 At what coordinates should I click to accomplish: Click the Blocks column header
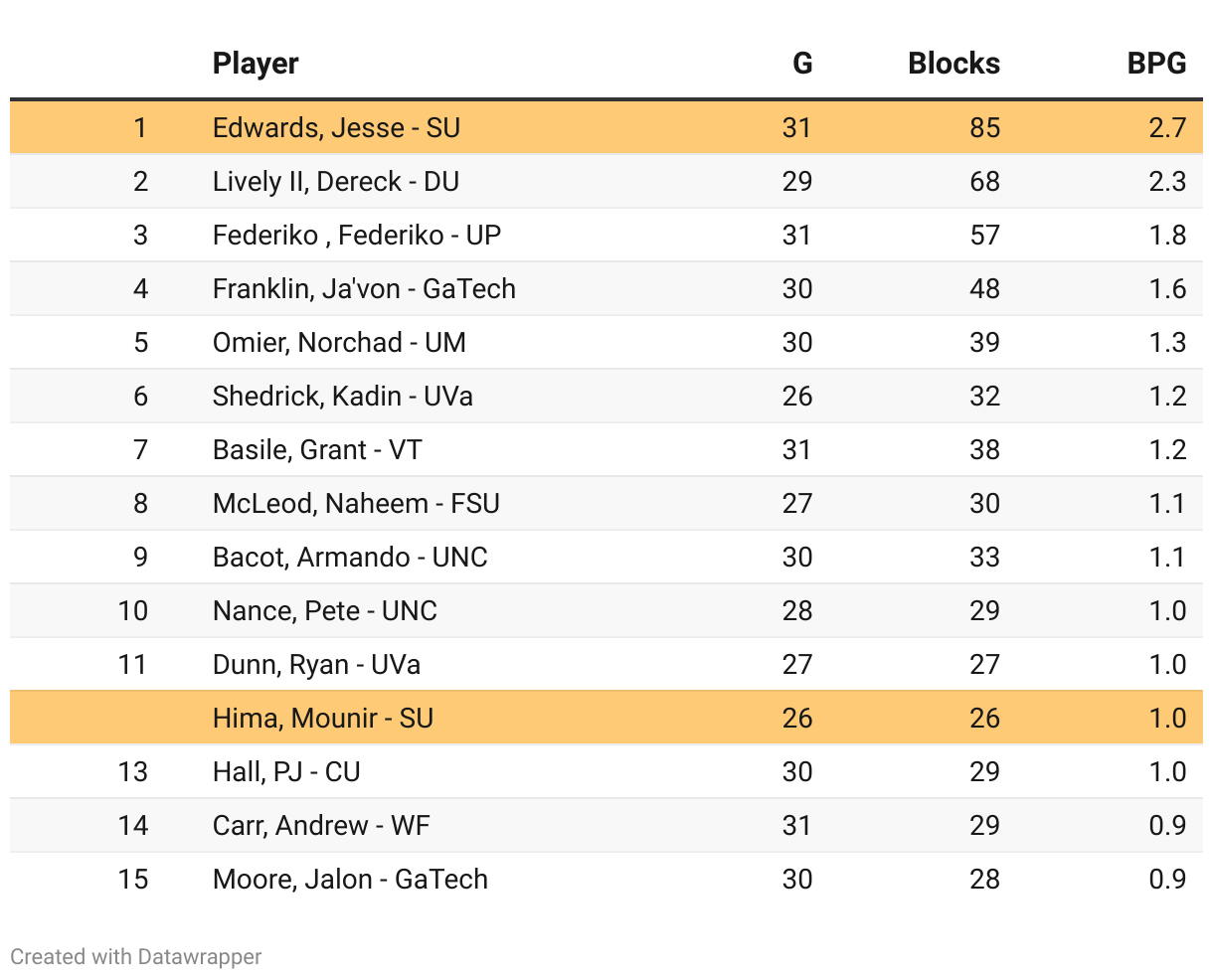click(x=953, y=64)
